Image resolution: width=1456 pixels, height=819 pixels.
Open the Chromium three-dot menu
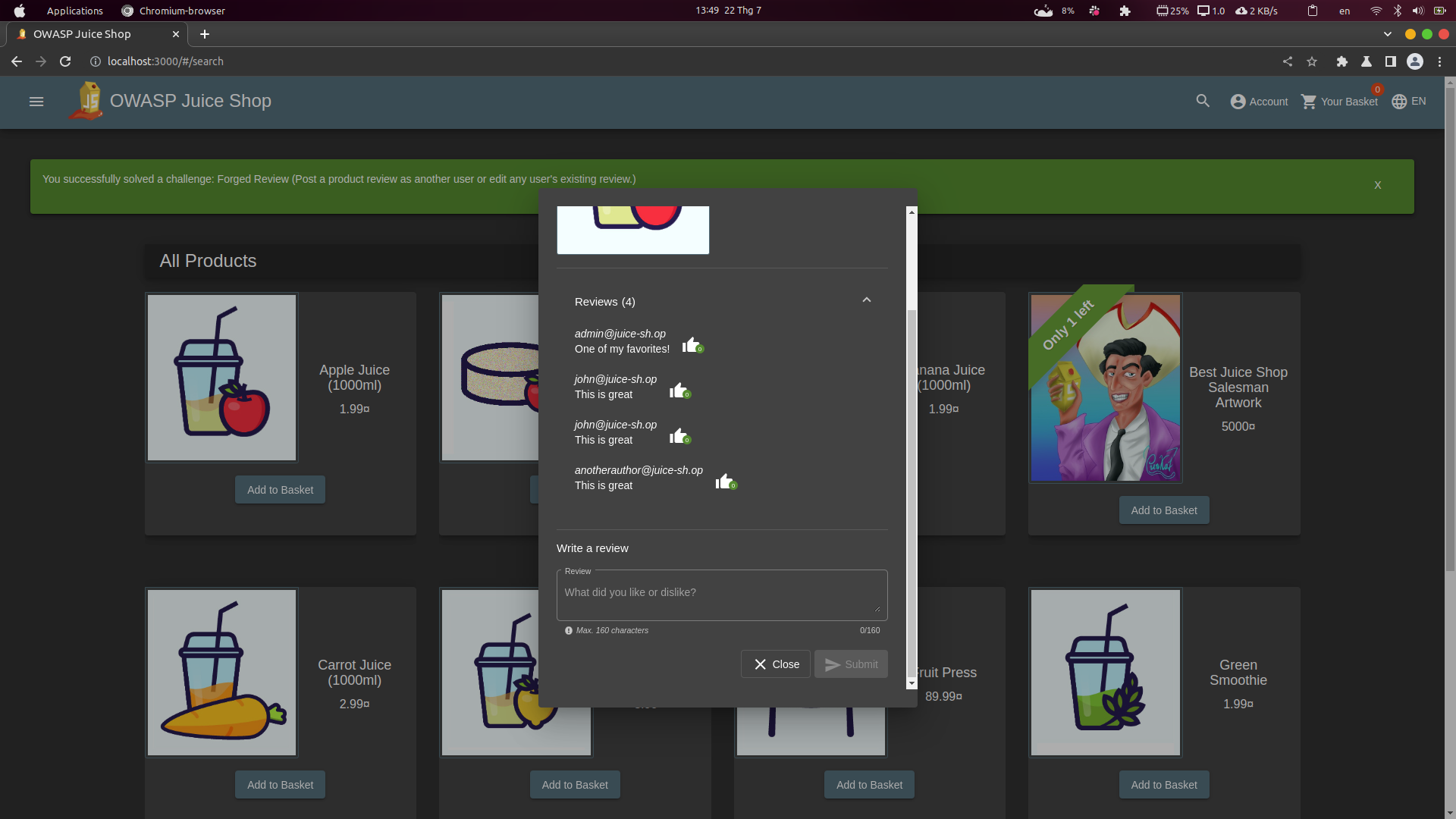(x=1439, y=61)
